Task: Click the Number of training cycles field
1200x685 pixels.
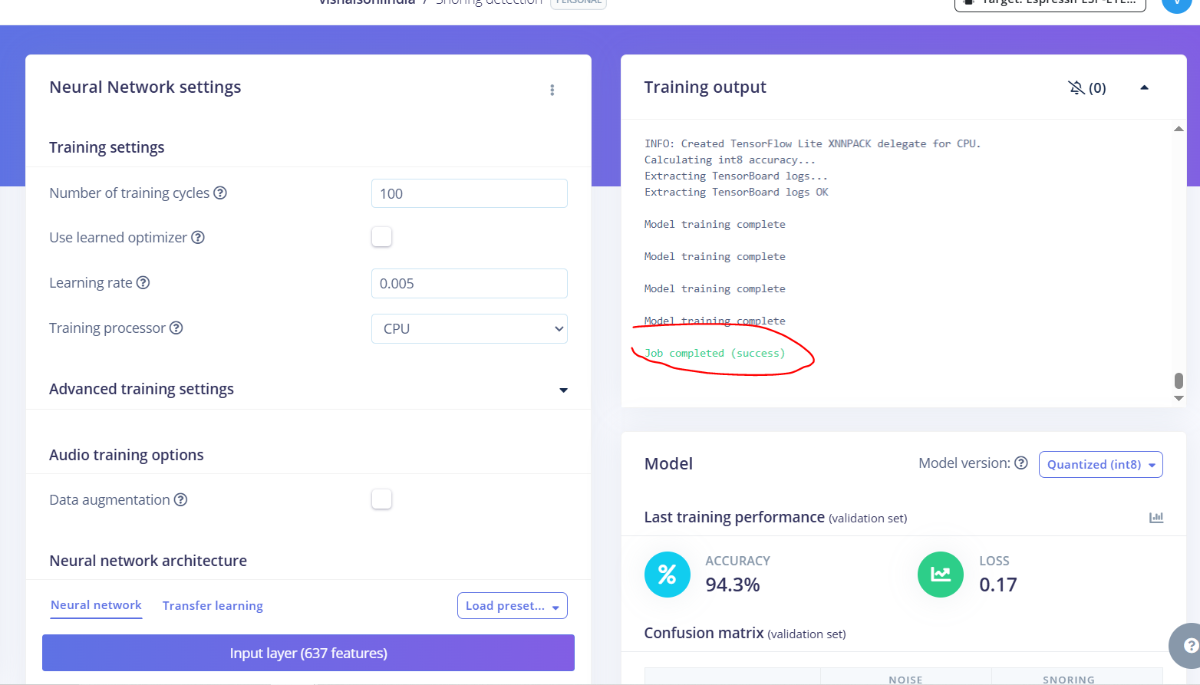Action: coord(469,193)
